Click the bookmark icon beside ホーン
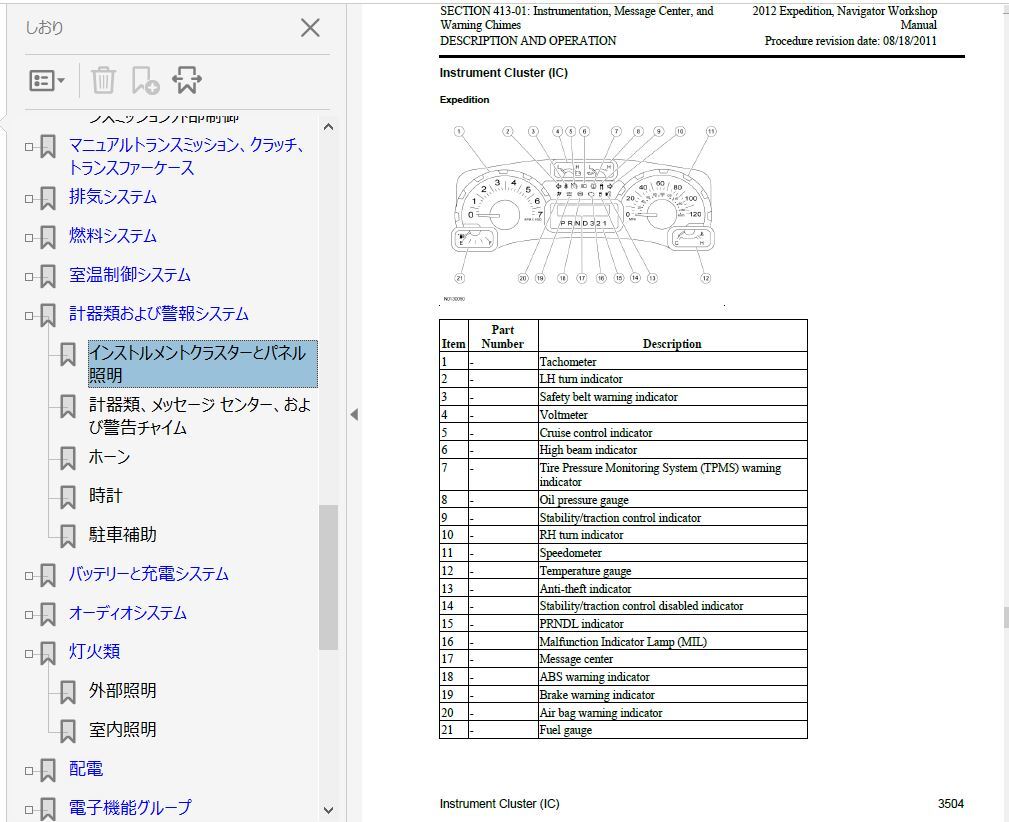Viewport: 1009px width, 822px height. tap(68, 458)
